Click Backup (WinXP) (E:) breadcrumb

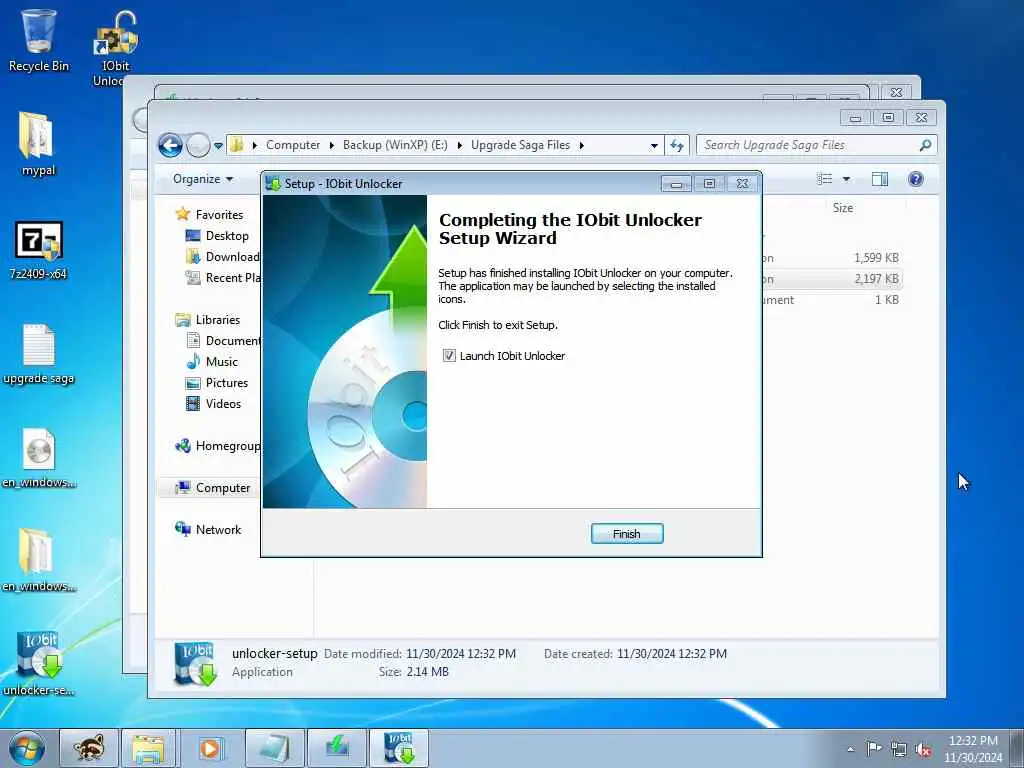[x=395, y=145]
